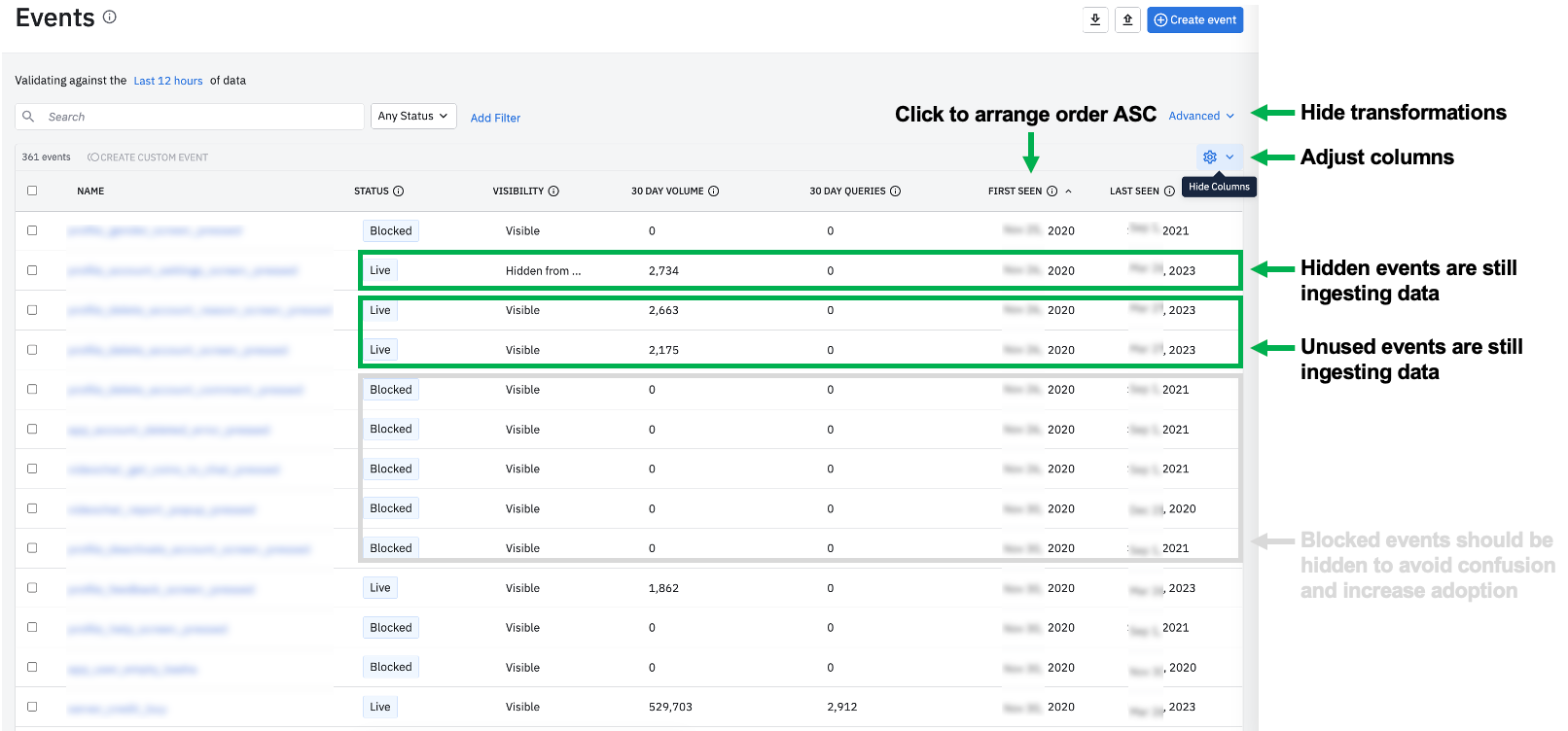The width and height of the screenshot is (1568, 731).
Task: Click info icon next to Status header
Action: [x=399, y=191]
